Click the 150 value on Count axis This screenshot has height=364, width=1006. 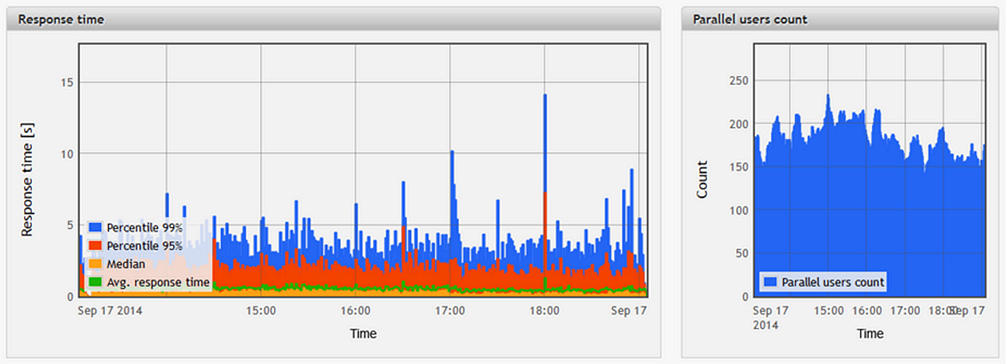click(x=739, y=167)
